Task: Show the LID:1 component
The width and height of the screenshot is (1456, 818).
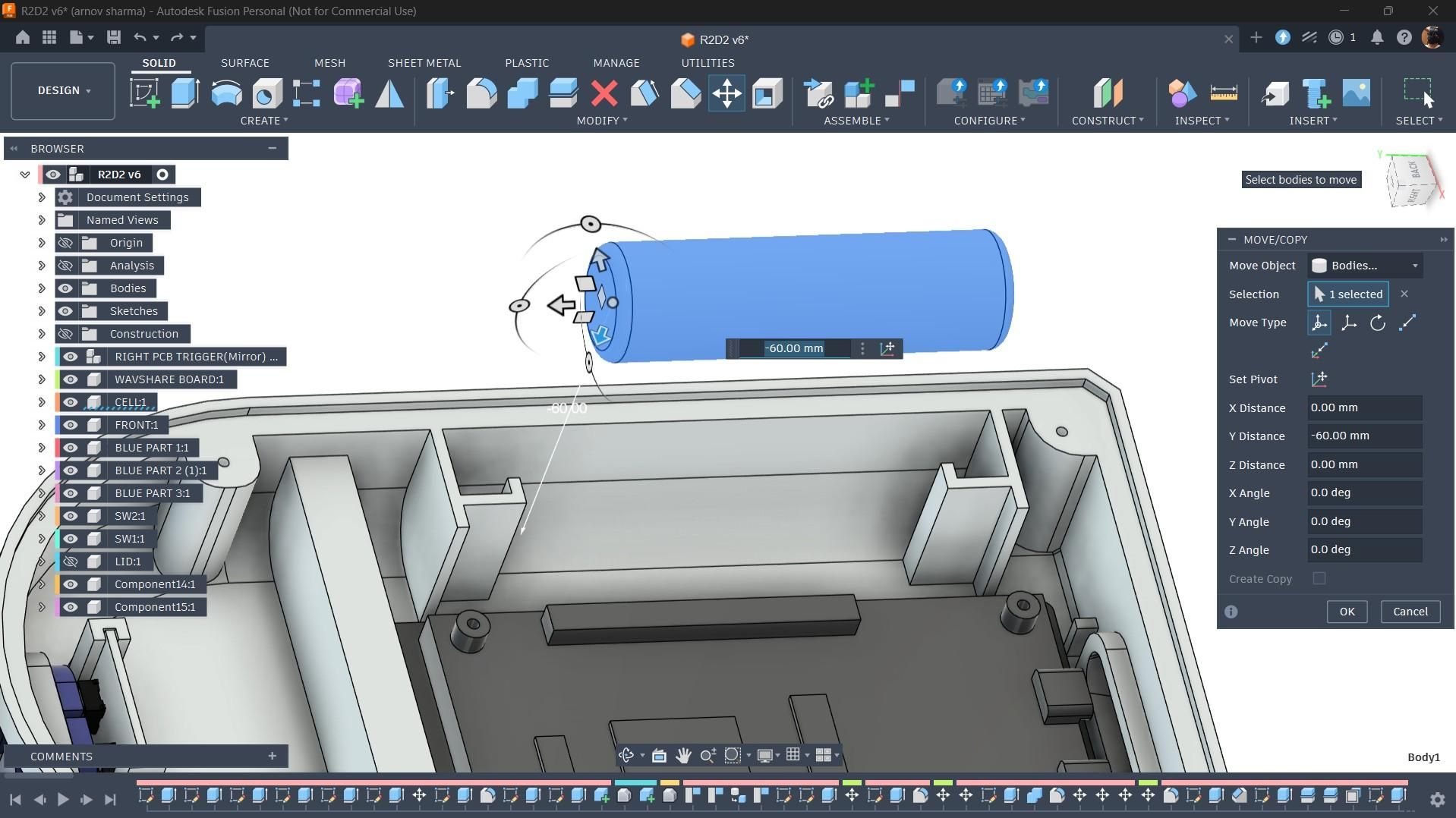Action: pyautogui.click(x=71, y=562)
